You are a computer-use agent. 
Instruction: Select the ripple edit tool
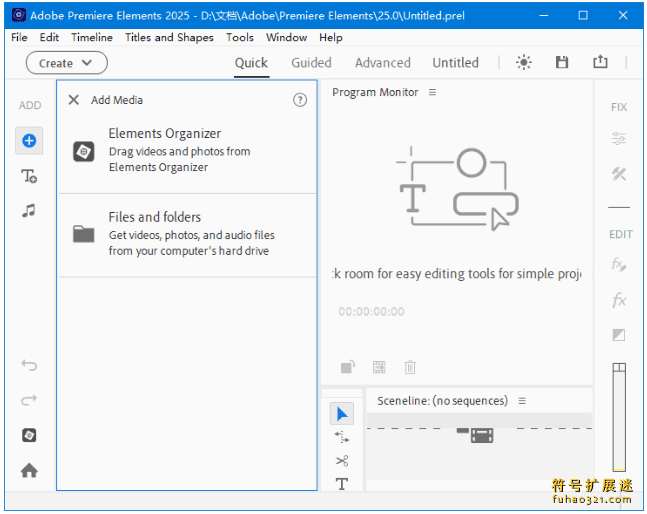pos(342,437)
